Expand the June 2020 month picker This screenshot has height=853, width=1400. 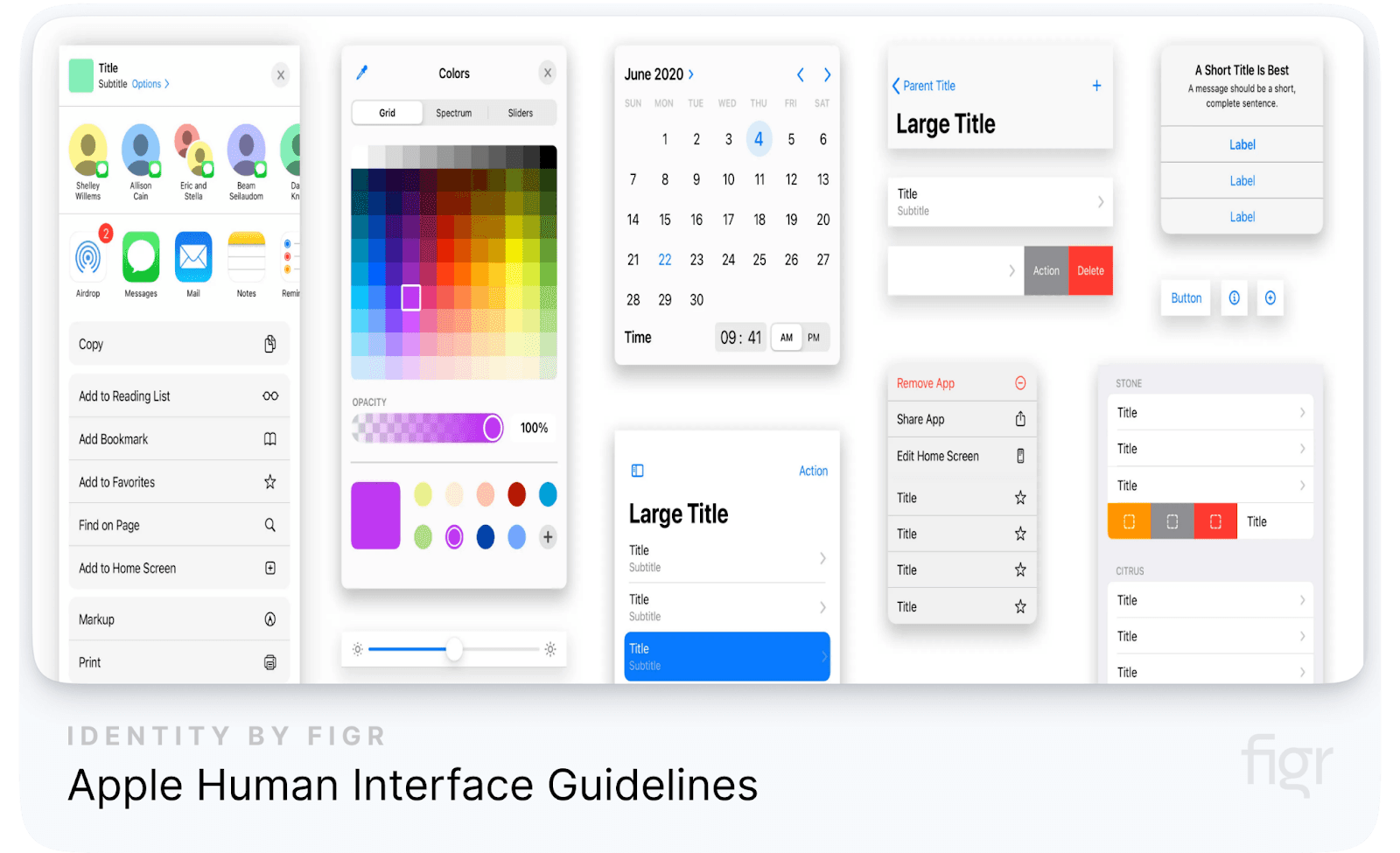point(659,74)
